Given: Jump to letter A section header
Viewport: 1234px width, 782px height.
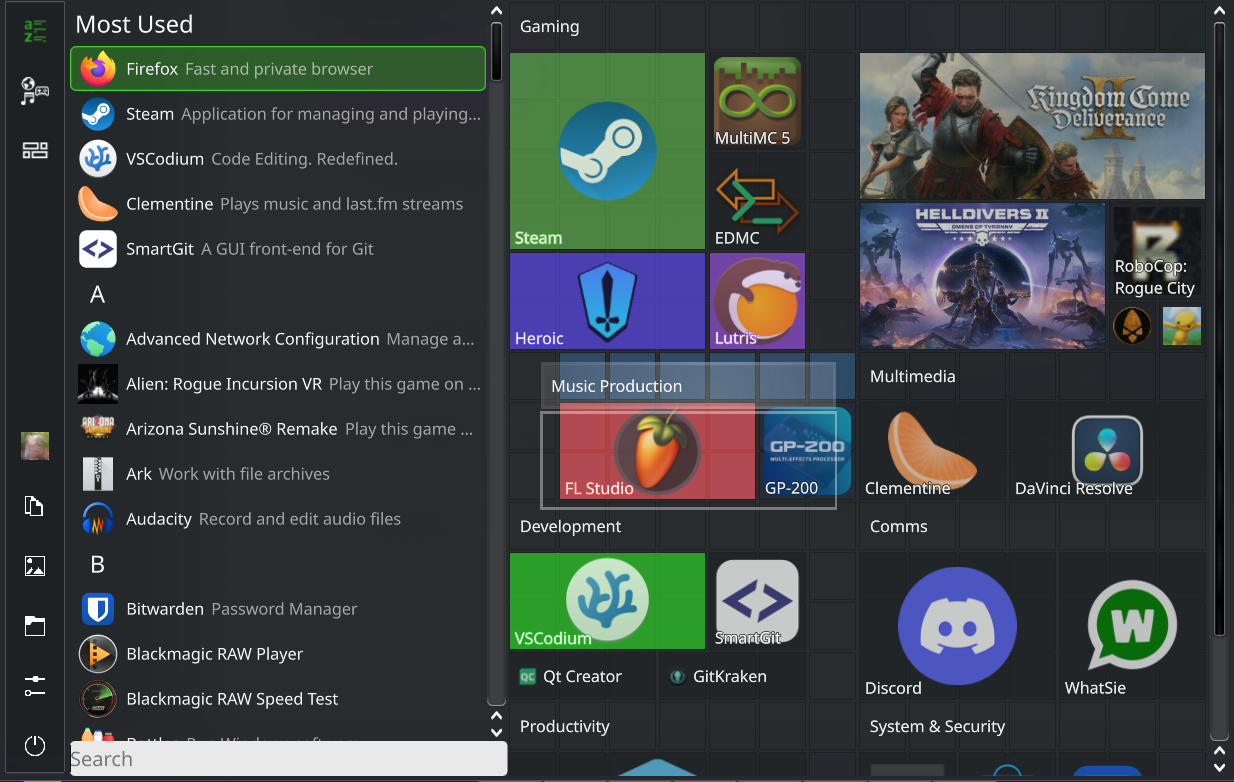Looking at the screenshot, I should (97, 295).
